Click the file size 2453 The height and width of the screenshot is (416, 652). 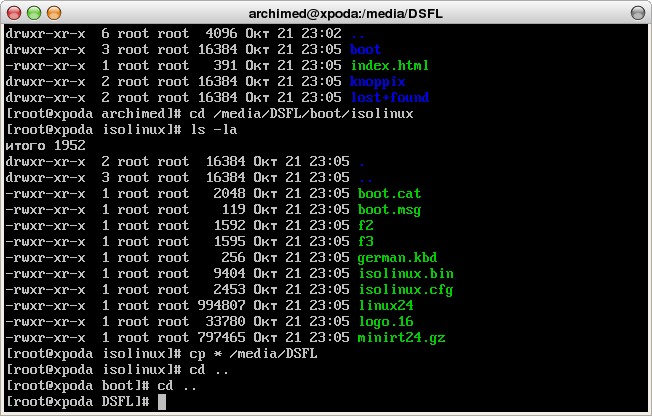[x=230, y=290]
